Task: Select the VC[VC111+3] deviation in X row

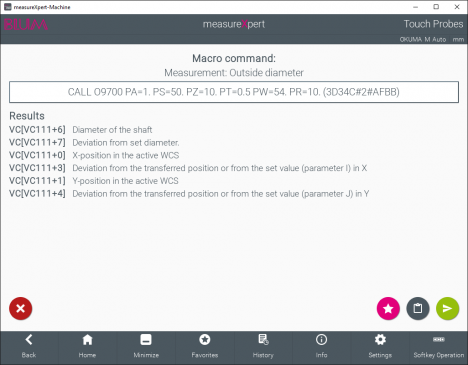Action: tap(188, 168)
